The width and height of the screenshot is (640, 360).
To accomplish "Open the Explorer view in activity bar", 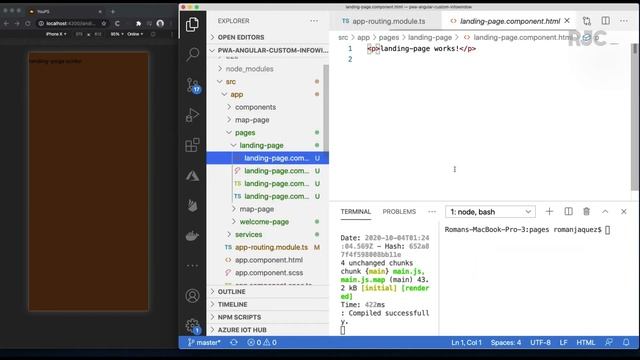I will (192, 24).
